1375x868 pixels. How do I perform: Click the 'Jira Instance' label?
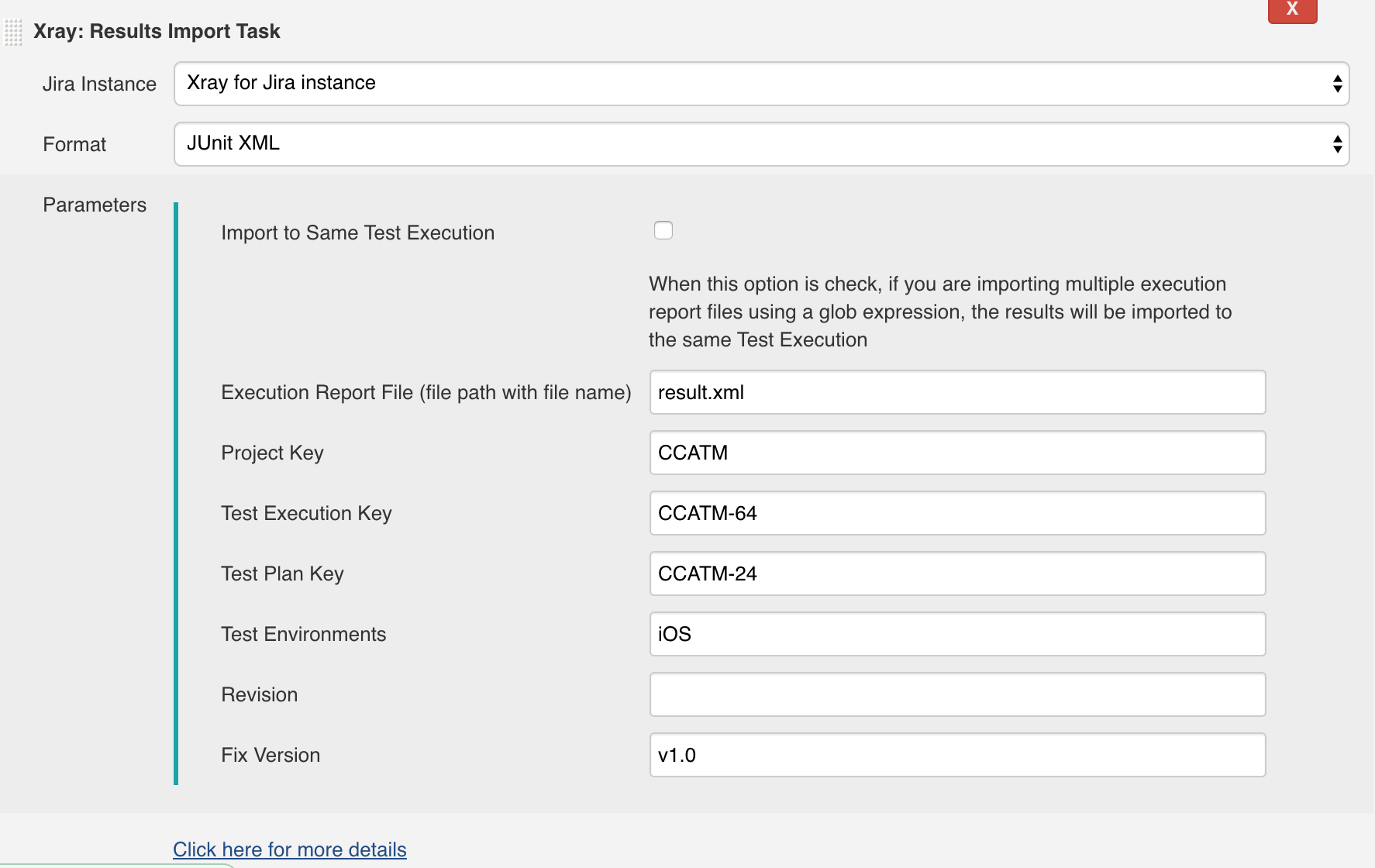pos(99,84)
